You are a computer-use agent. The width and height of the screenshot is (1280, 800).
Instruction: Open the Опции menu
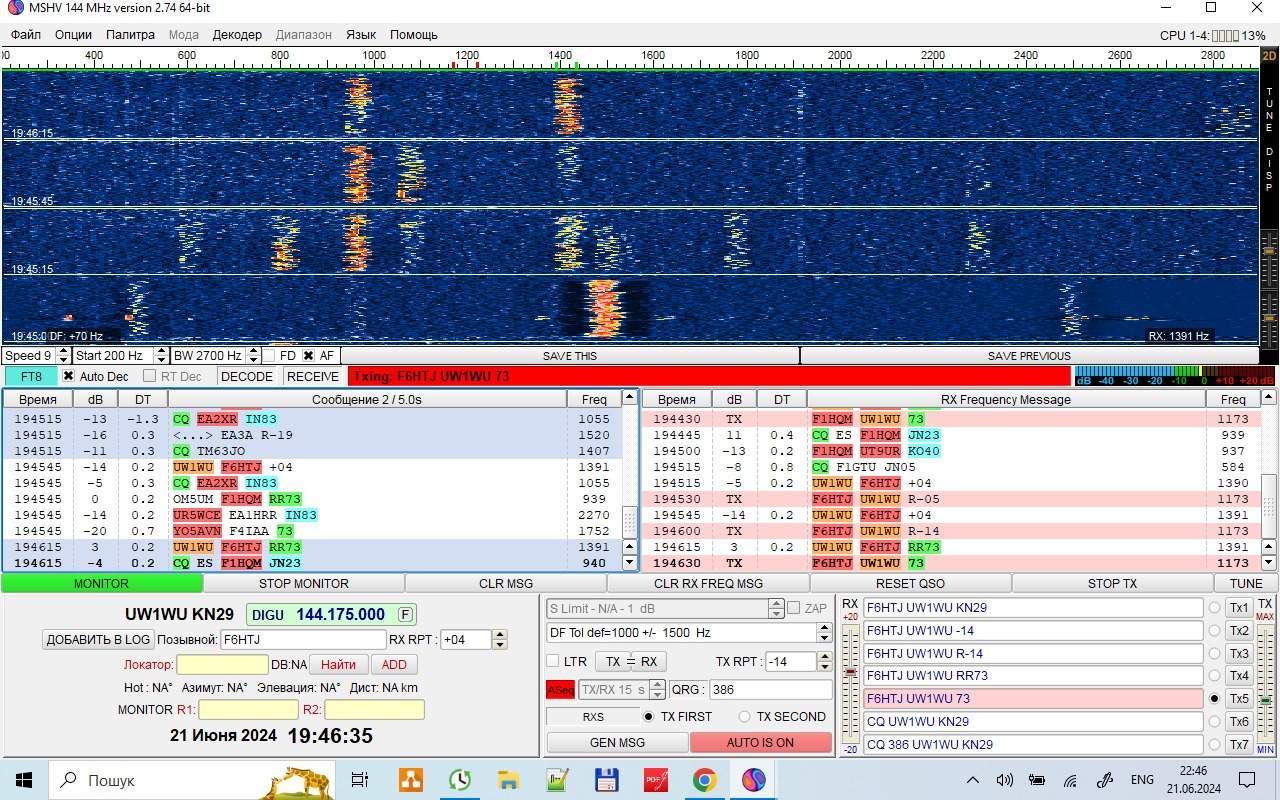coord(73,34)
